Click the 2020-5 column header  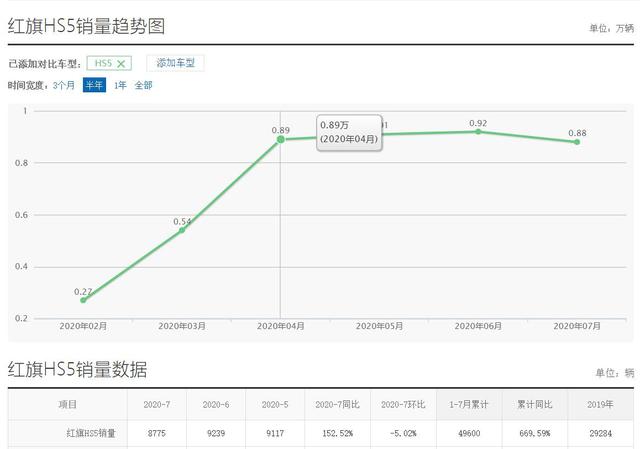coord(275,405)
